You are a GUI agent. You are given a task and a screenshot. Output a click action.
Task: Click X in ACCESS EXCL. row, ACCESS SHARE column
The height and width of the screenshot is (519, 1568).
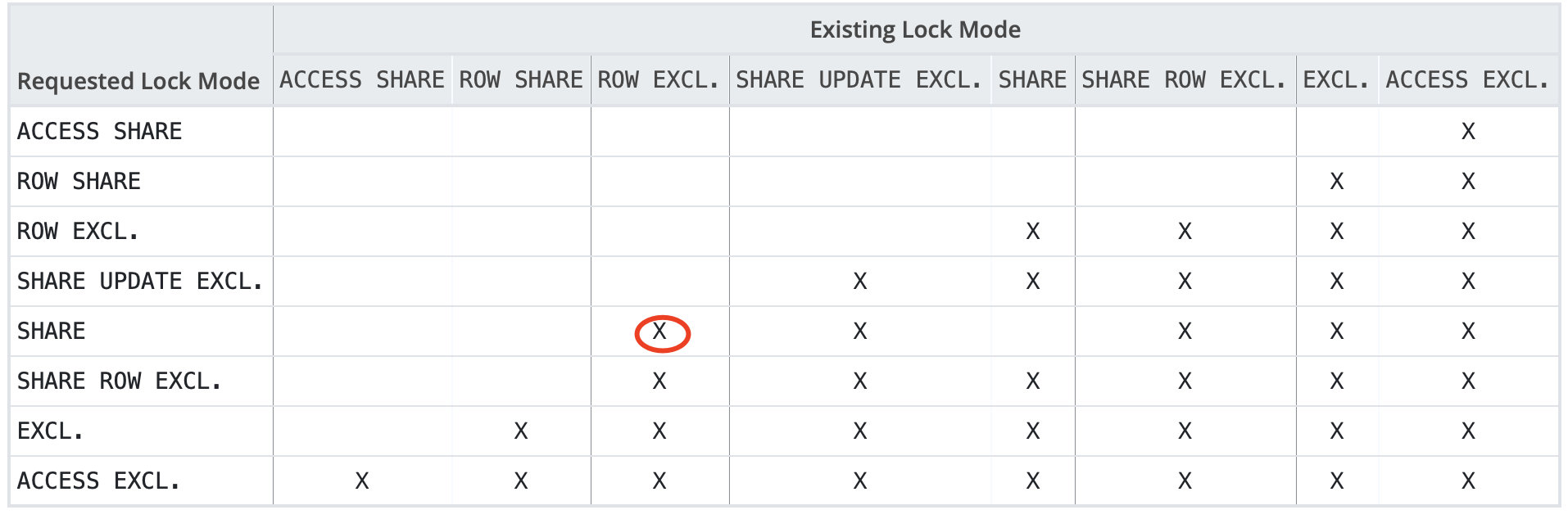tap(362, 481)
